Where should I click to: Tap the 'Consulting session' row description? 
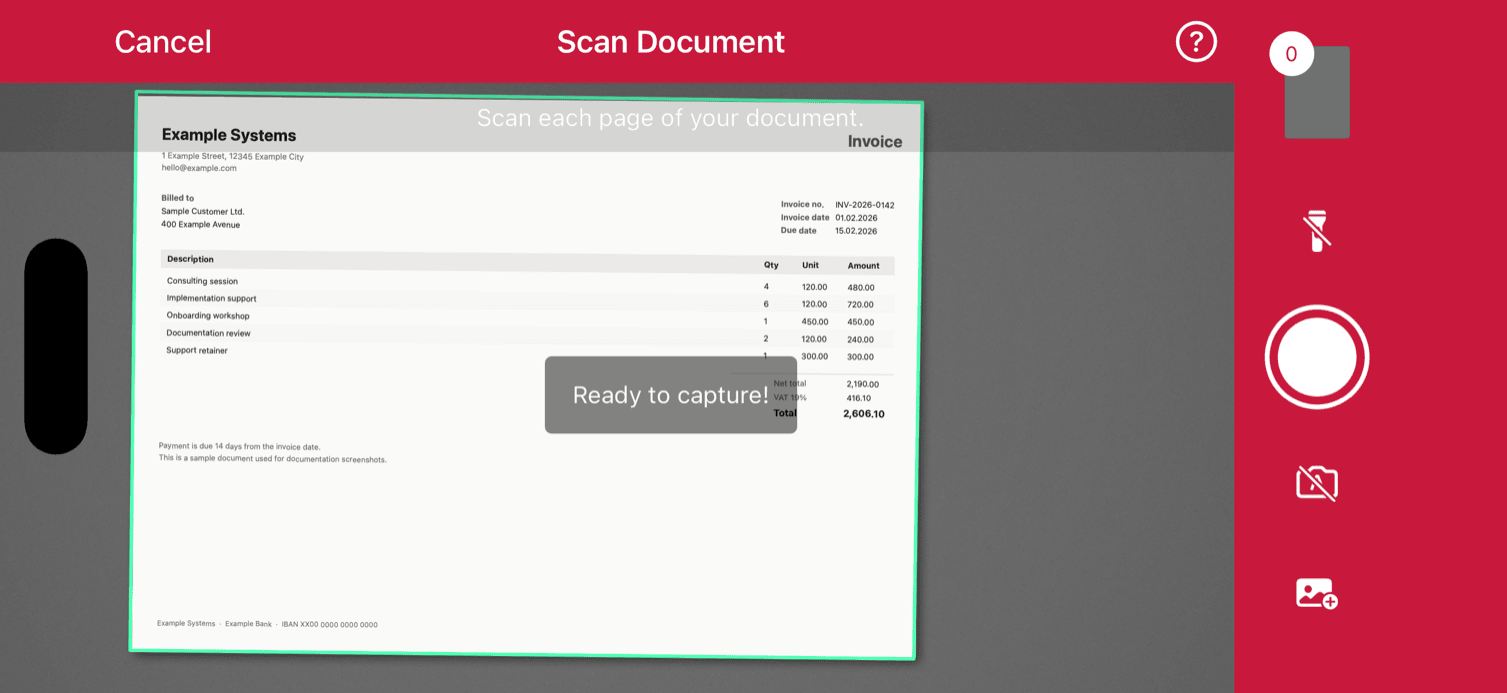click(x=202, y=281)
